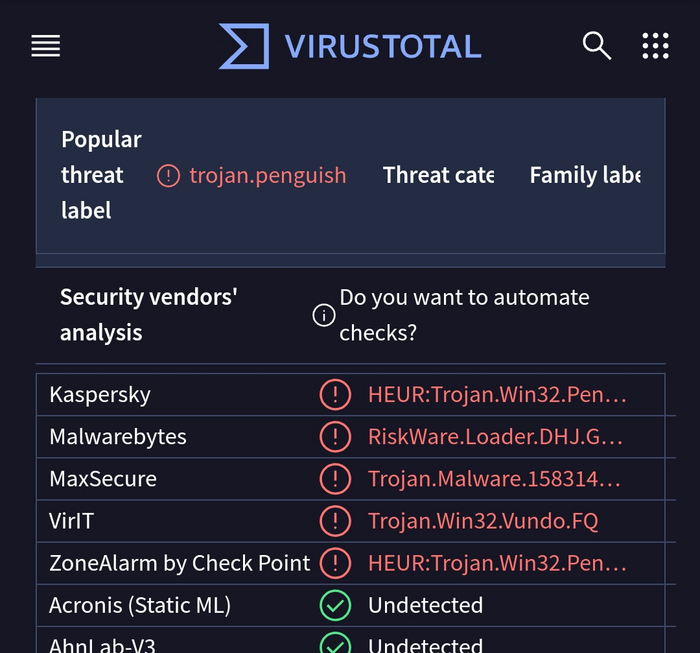The image size is (700, 653).
Task: Click the info icon beside automate checks
Action: click(x=323, y=316)
